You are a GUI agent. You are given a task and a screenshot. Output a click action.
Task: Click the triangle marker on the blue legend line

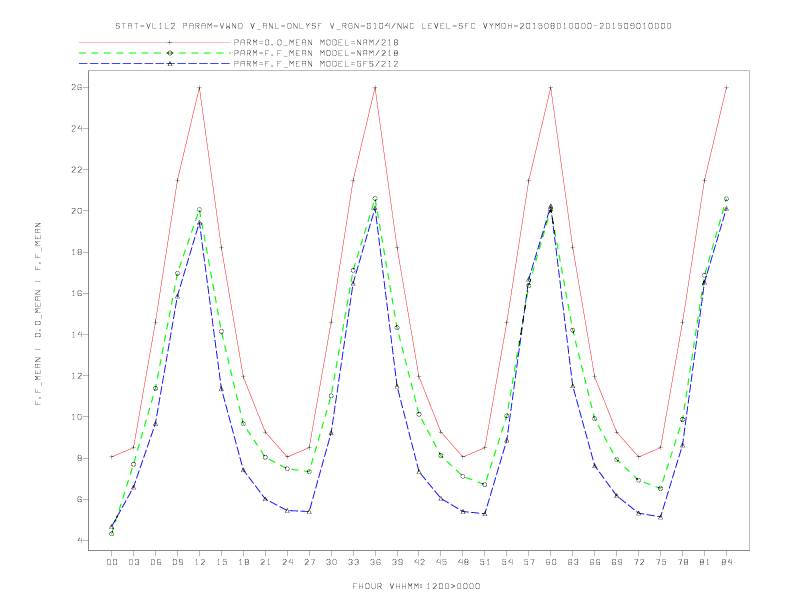[170, 64]
